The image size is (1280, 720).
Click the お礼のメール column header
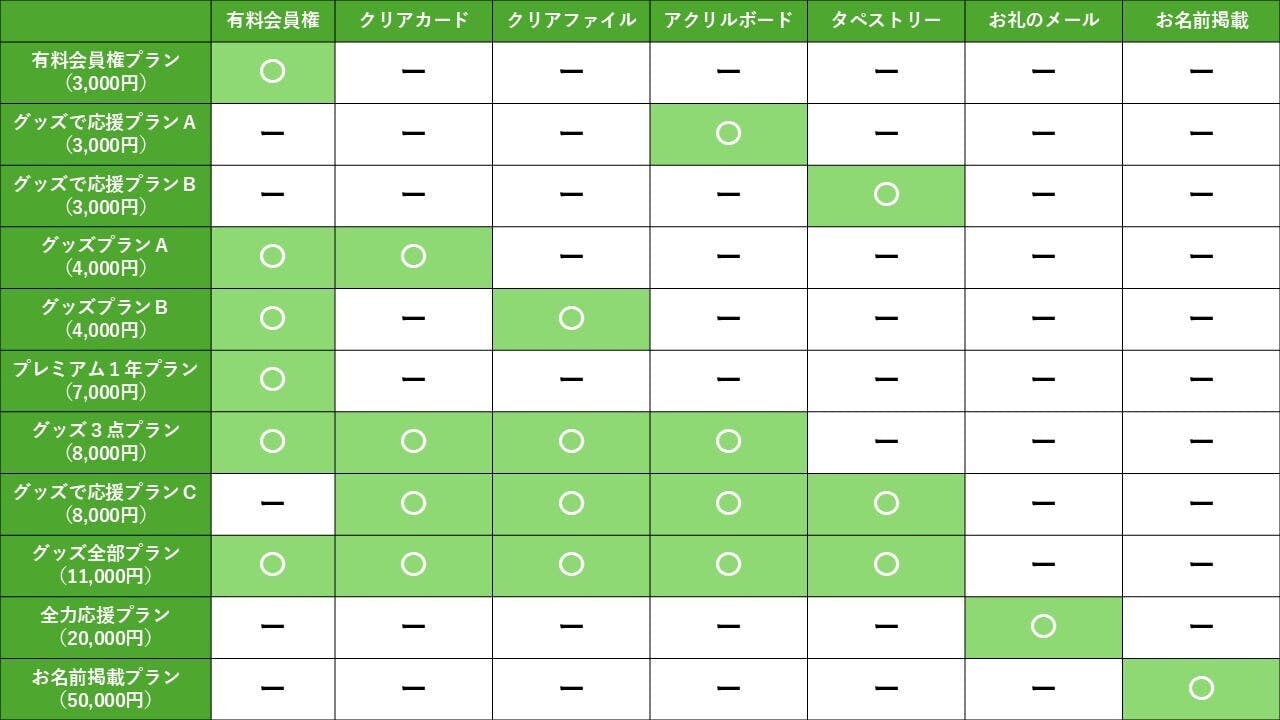click(1043, 21)
